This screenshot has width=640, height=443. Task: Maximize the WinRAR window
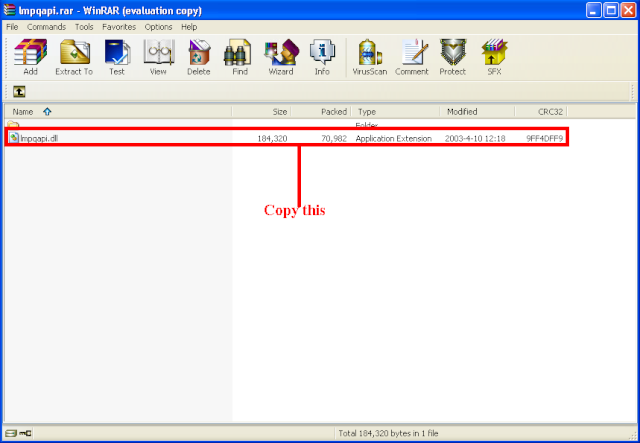point(611,10)
